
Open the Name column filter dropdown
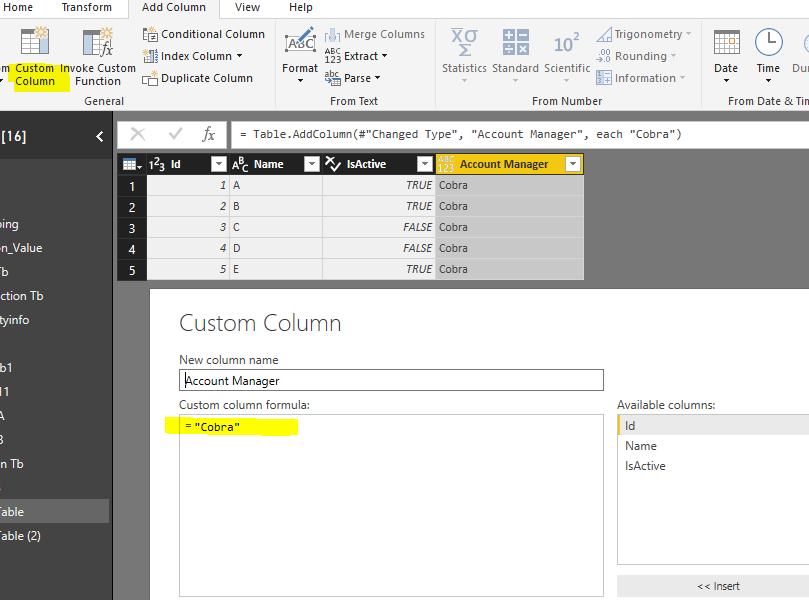coord(312,164)
